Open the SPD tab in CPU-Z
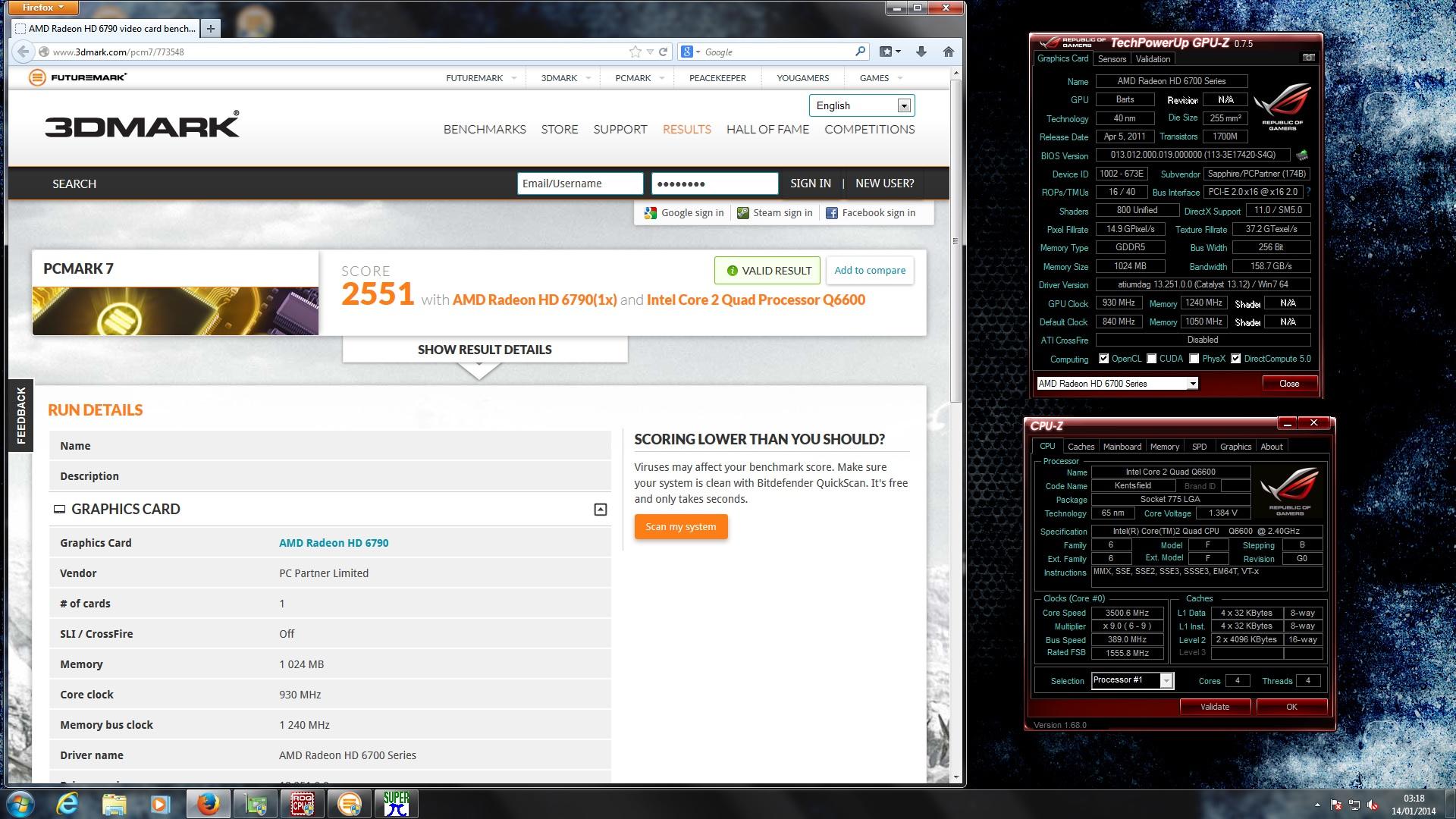Viewport: 1456px width, 819px height. (x=1199, y=447)
